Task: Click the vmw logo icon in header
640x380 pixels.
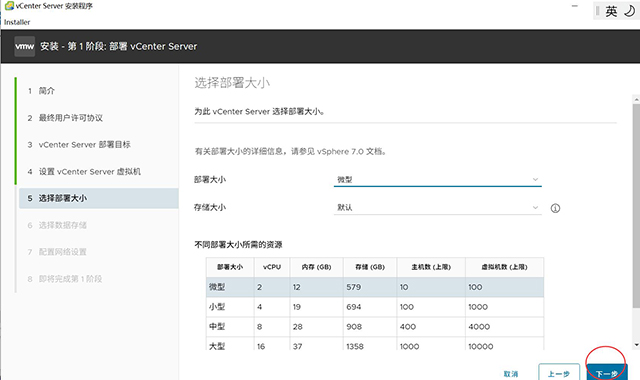Action: coord(24,47)
